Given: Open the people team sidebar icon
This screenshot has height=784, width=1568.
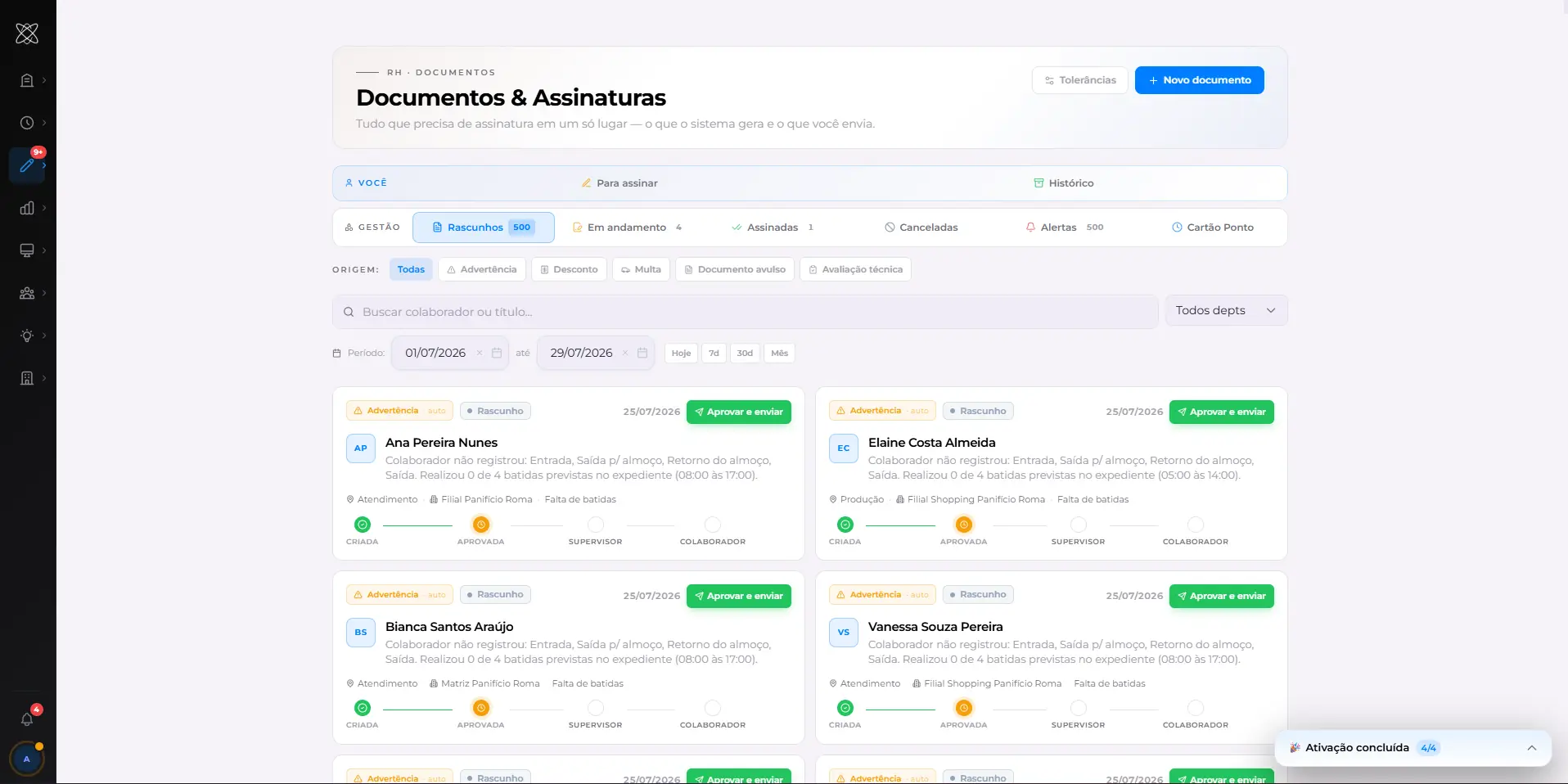Looking at the screenshot, I should (x=27, y=293).
